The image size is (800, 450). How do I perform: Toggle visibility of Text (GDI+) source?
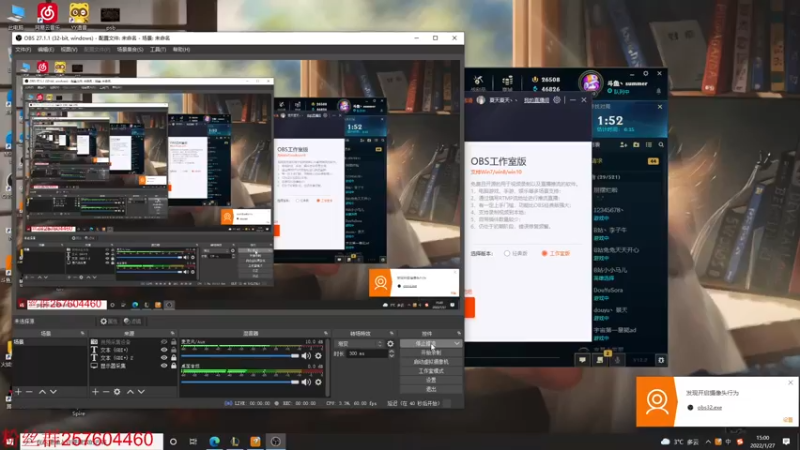point(164,350)
